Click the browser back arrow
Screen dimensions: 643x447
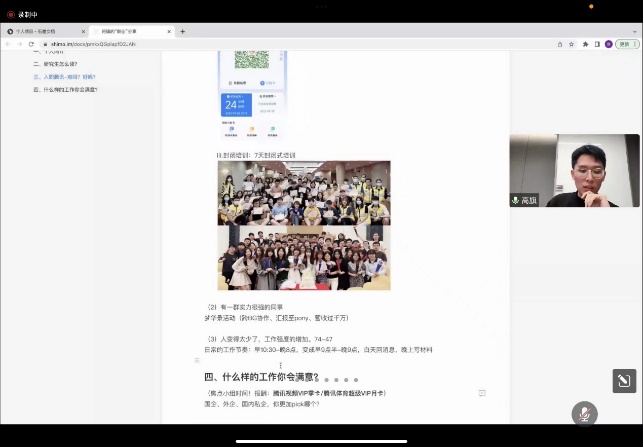[x=7, y=44]
